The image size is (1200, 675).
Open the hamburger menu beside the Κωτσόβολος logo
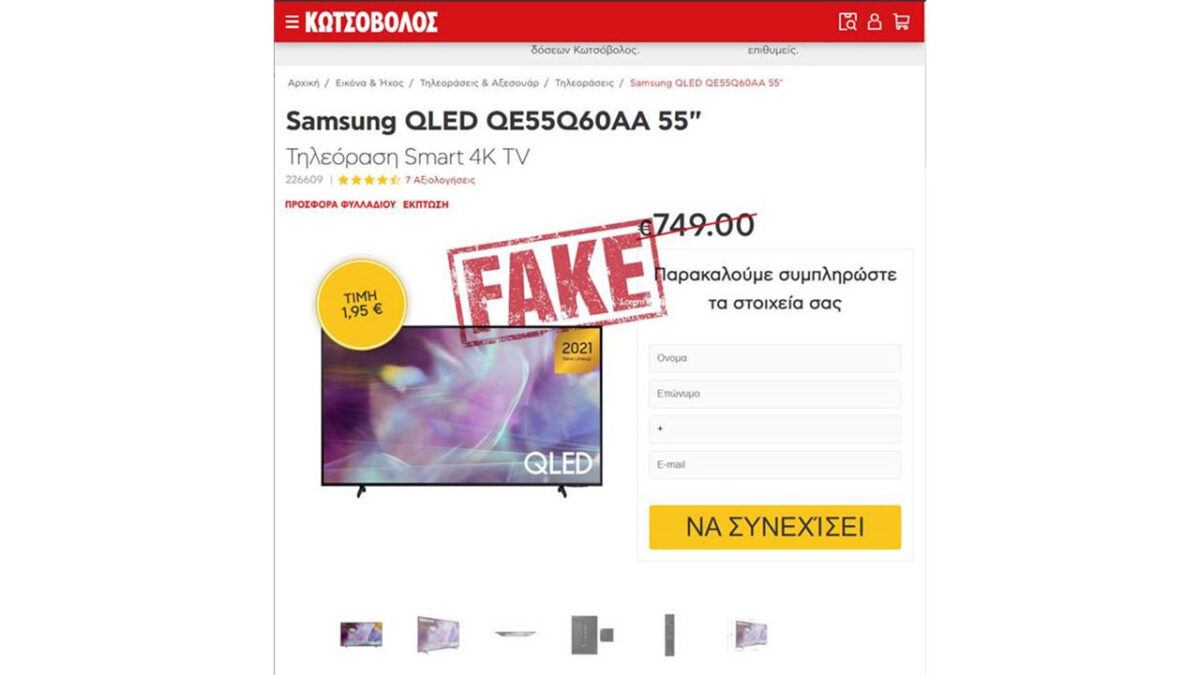[x=292, y=22]
